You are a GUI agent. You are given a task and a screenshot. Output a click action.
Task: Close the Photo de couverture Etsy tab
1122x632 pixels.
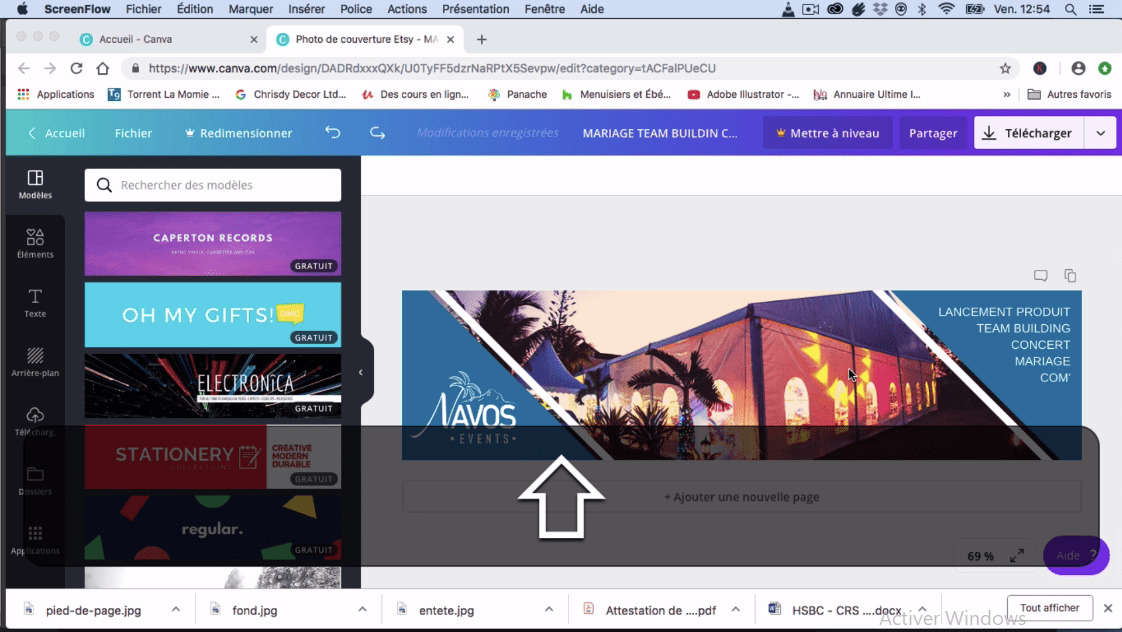coord(450,39)
